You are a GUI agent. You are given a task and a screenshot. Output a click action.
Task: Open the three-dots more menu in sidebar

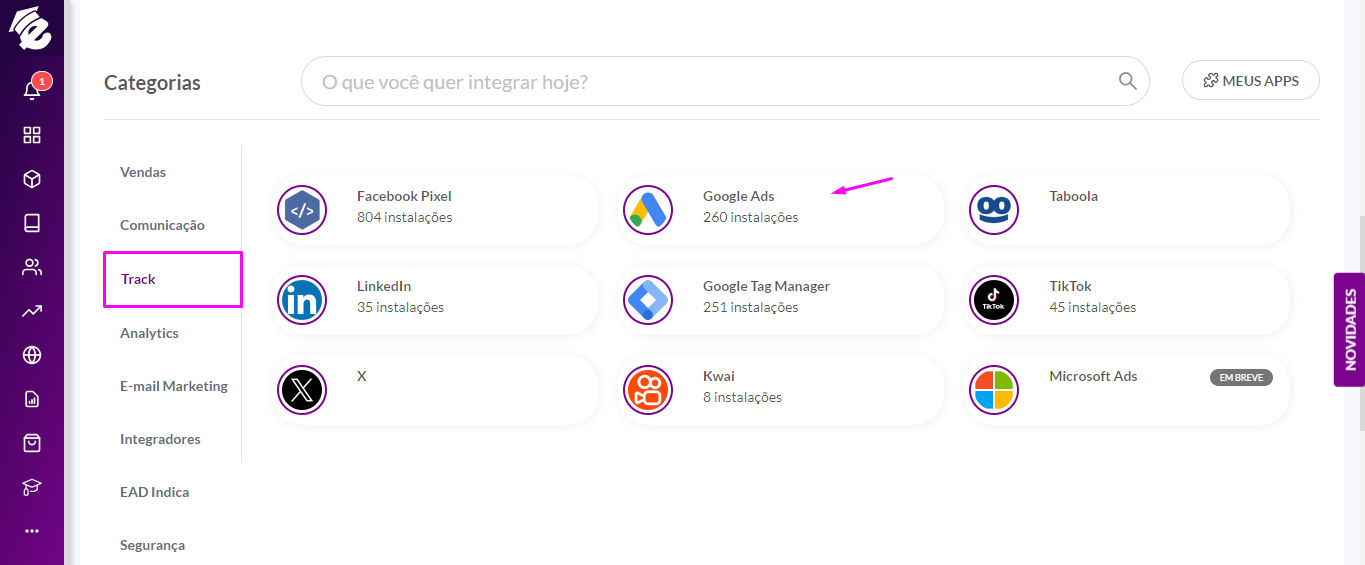point(32,531)
